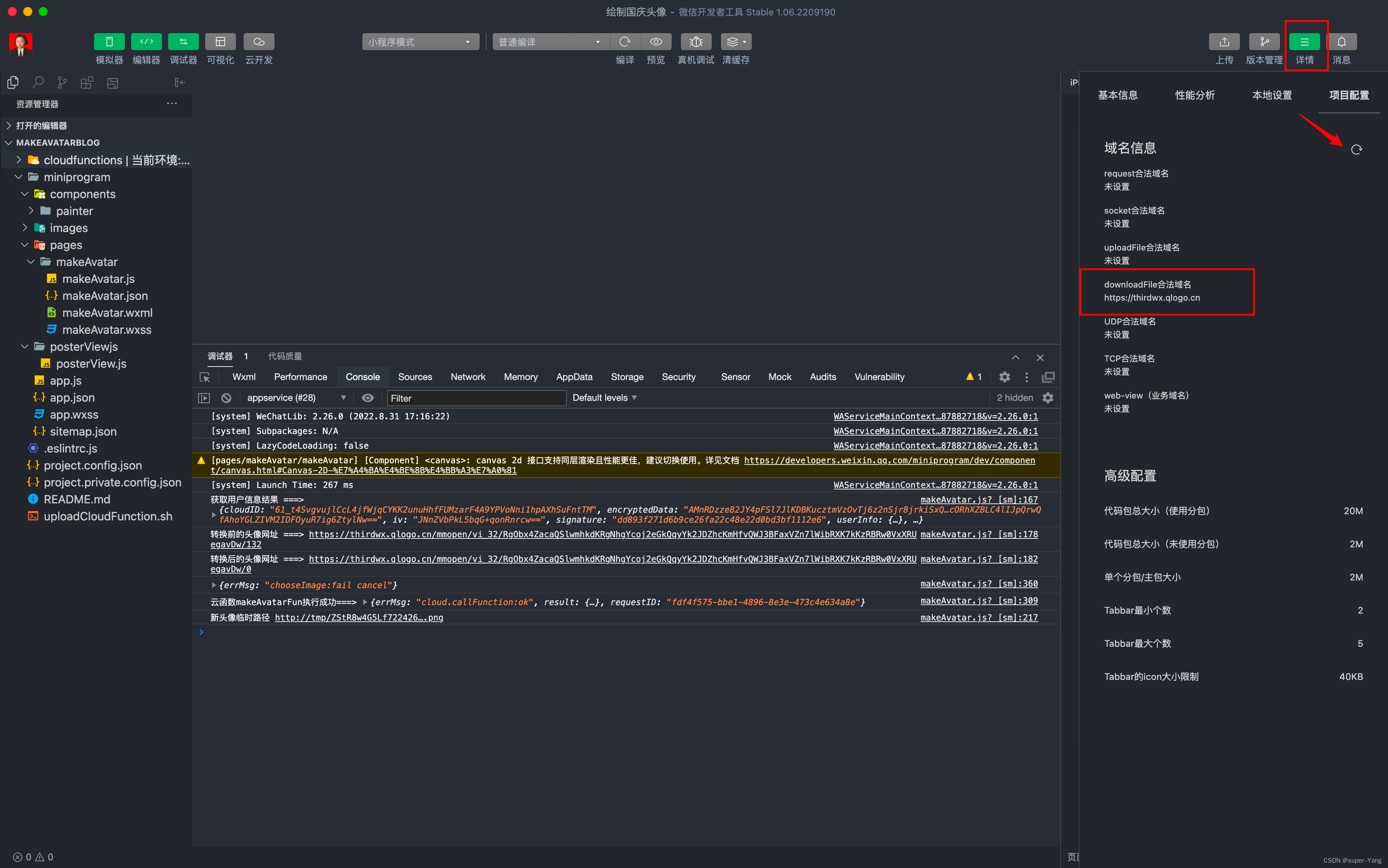Toggle the Simulator (模拟器) panel button
The width and height of the screenshot is (1388, 868).
[x=109, y=41]
